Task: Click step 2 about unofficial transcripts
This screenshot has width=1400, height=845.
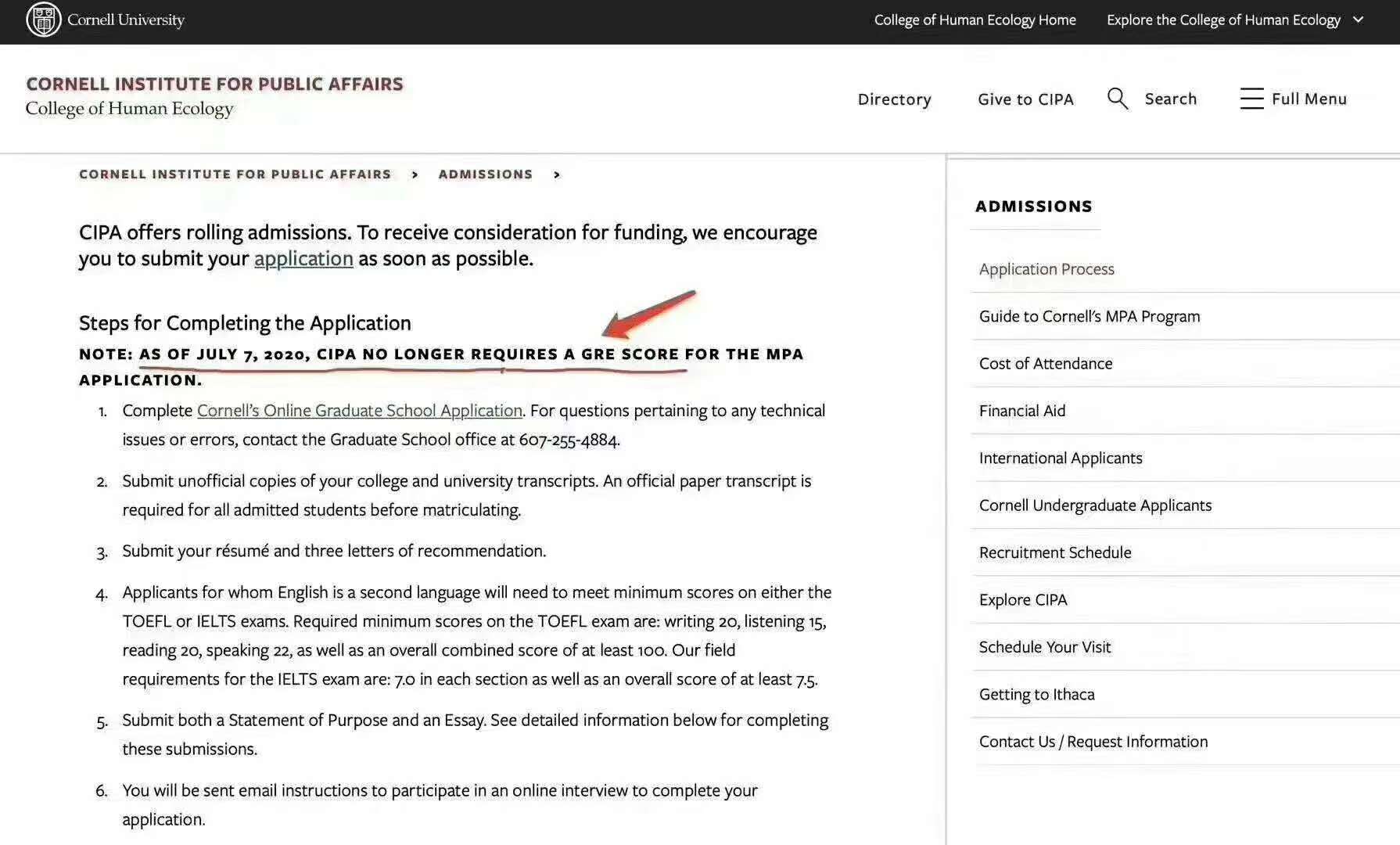Action: click(x=466, y=495)
